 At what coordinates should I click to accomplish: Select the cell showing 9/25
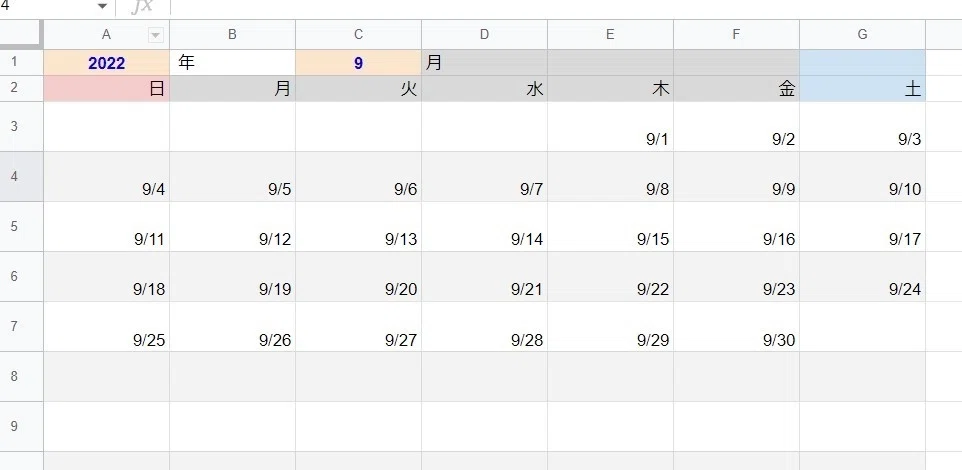(107, 326)
